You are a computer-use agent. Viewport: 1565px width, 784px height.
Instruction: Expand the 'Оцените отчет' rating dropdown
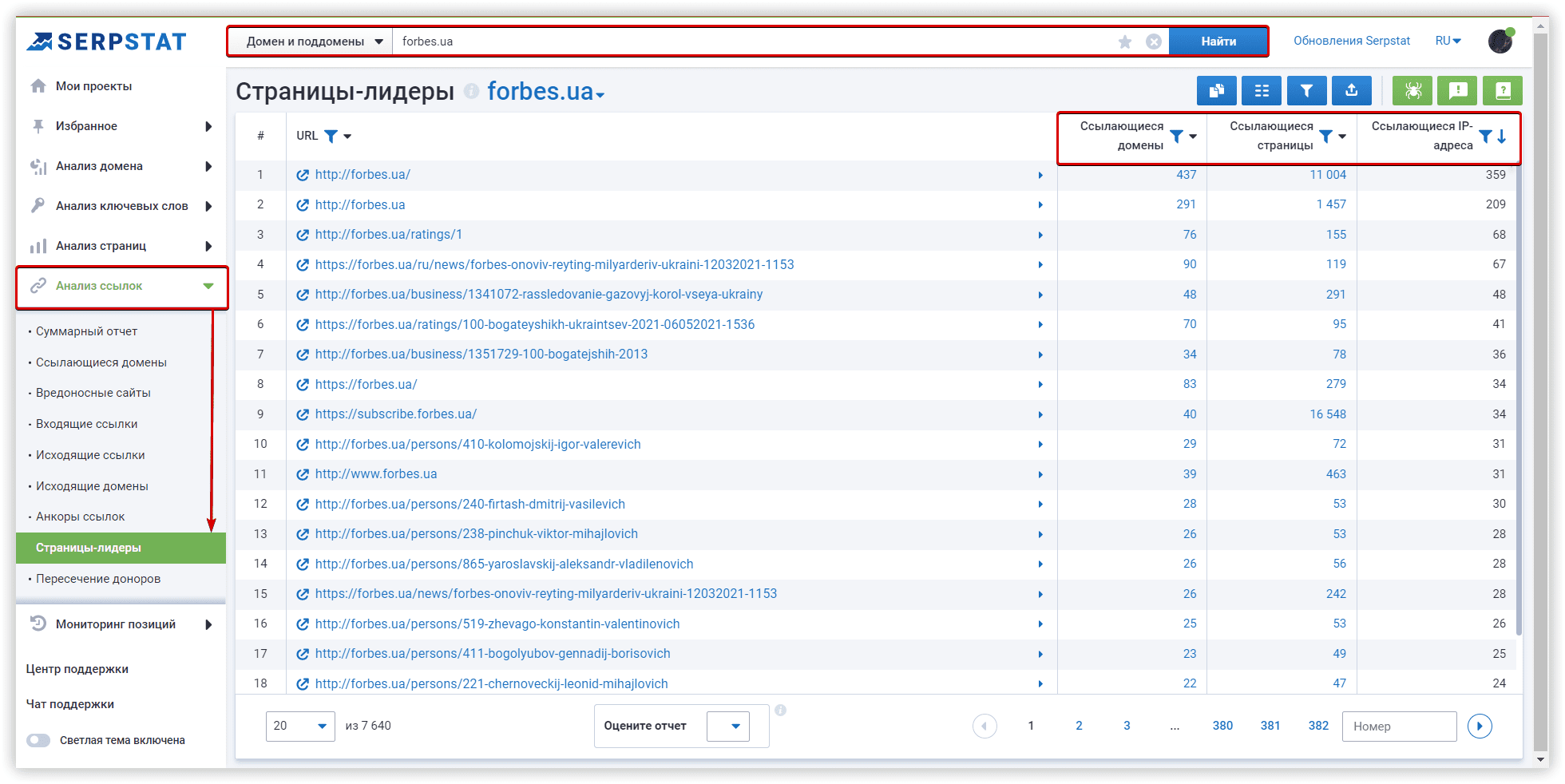(x=727, y=726)
